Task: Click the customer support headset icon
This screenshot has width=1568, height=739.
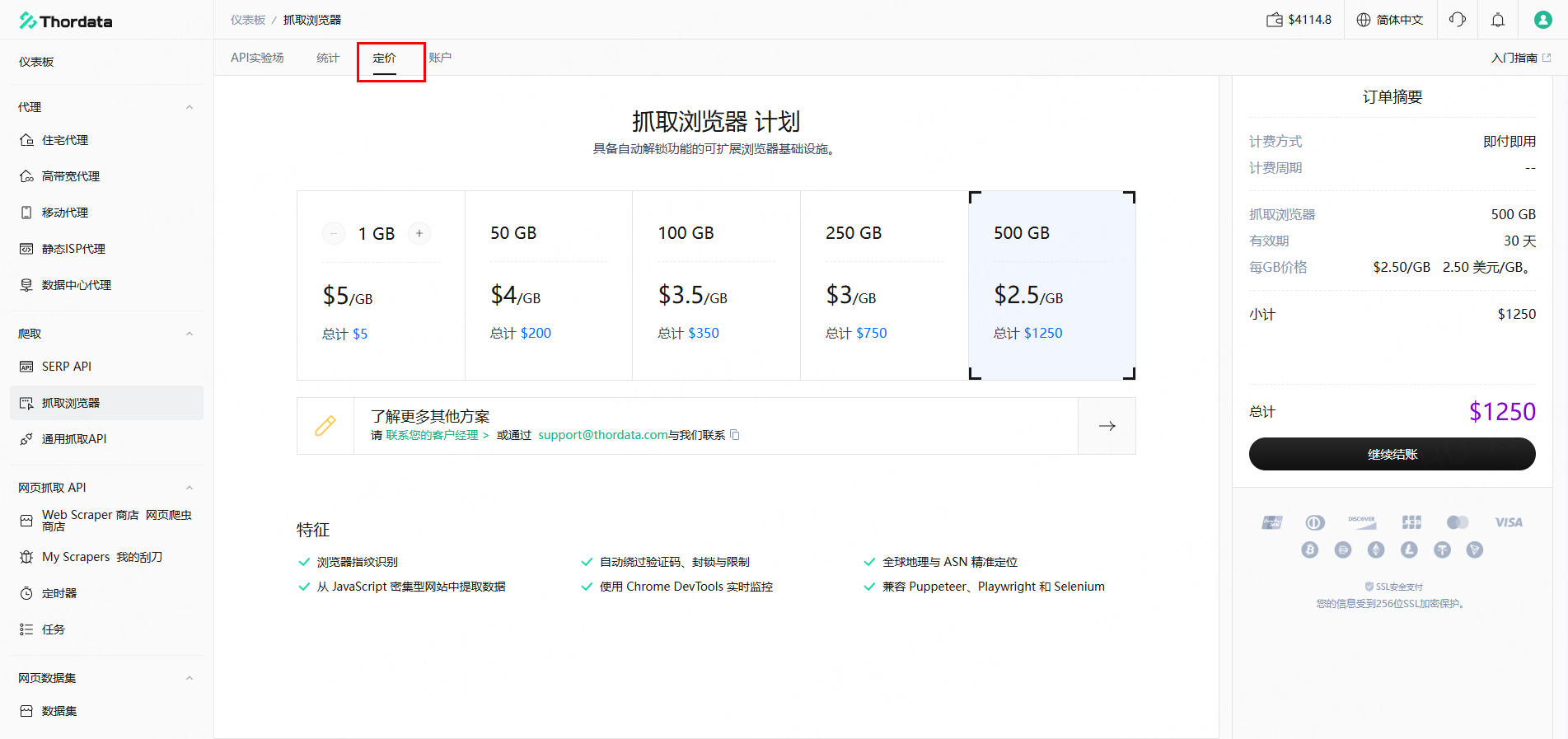Action: (x=1457, y=20)
